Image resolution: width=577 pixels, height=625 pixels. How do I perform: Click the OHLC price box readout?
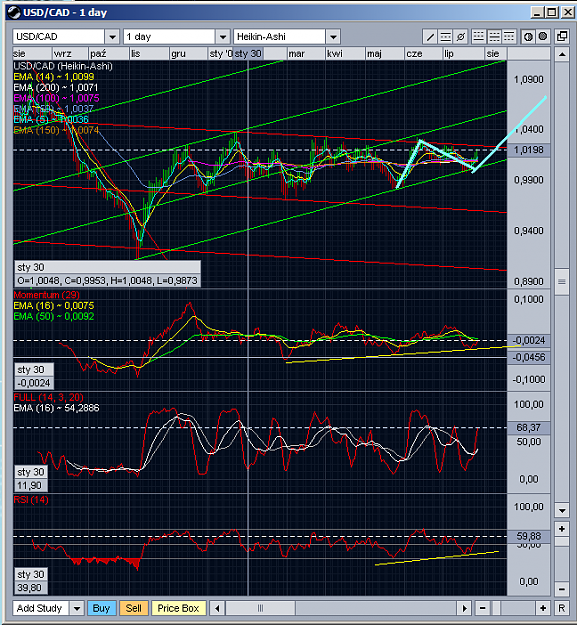[x=107, y=281]
